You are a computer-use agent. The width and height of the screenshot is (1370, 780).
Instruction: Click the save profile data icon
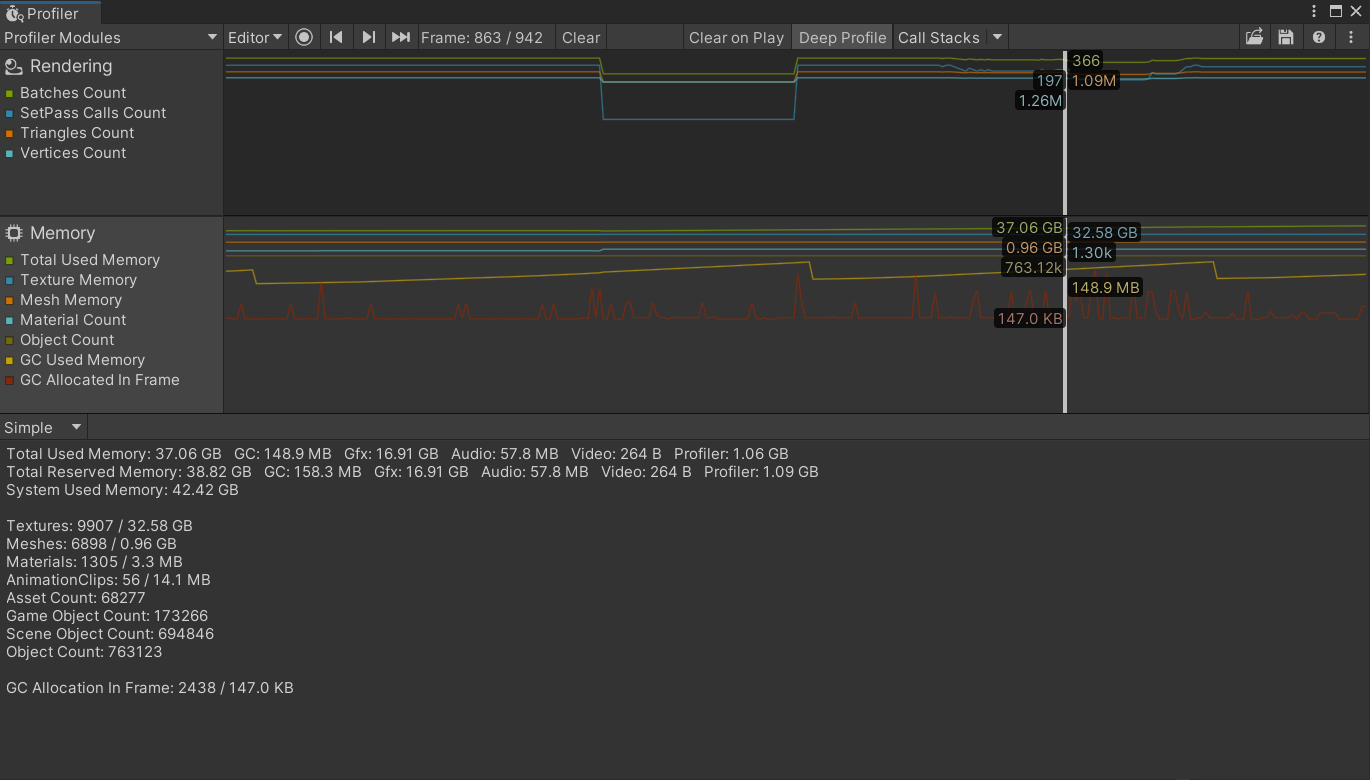[x=1286, y=37]
